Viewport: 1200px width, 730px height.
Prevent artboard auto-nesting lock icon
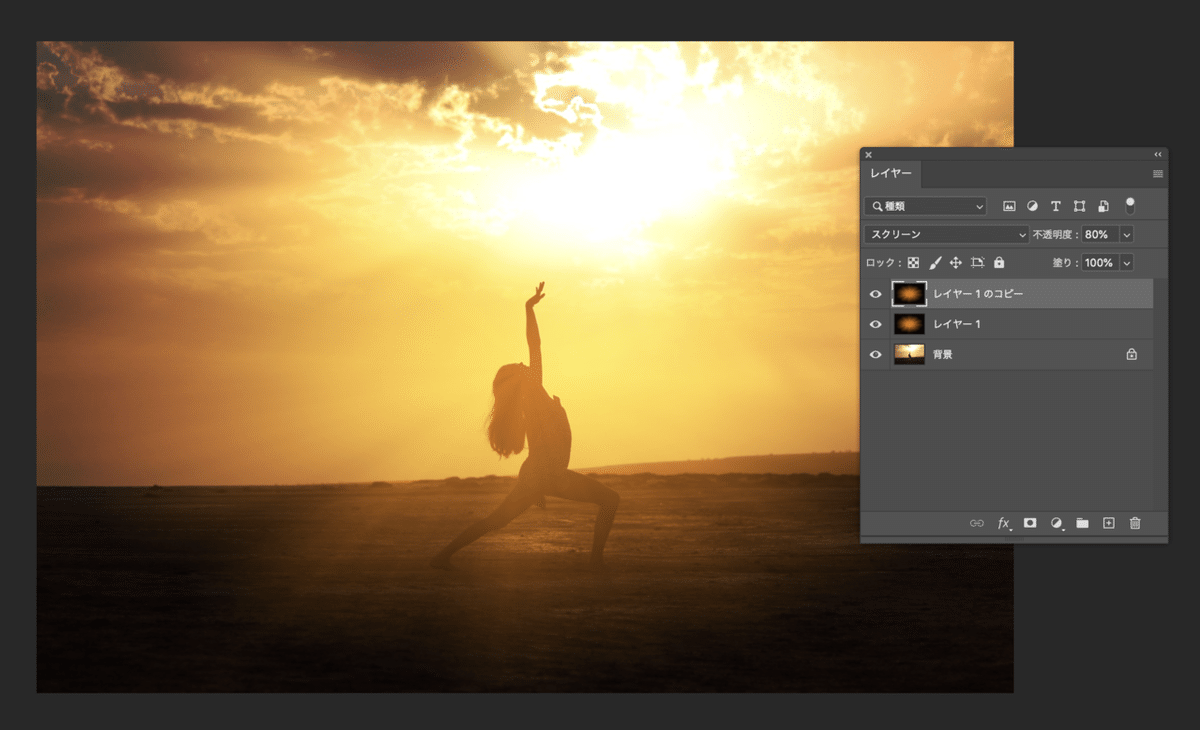[x=977, y=262]
